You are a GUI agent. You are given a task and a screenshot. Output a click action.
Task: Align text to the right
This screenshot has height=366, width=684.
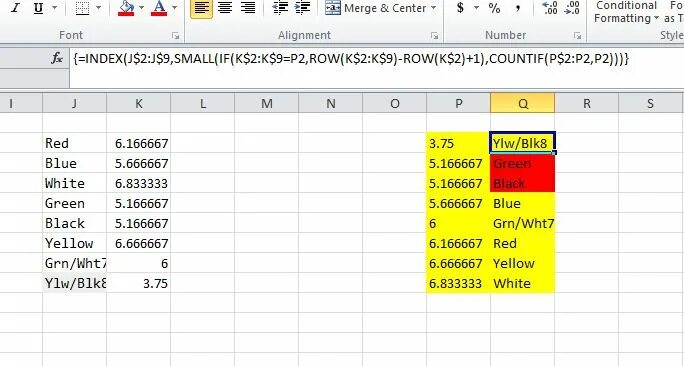248,8
